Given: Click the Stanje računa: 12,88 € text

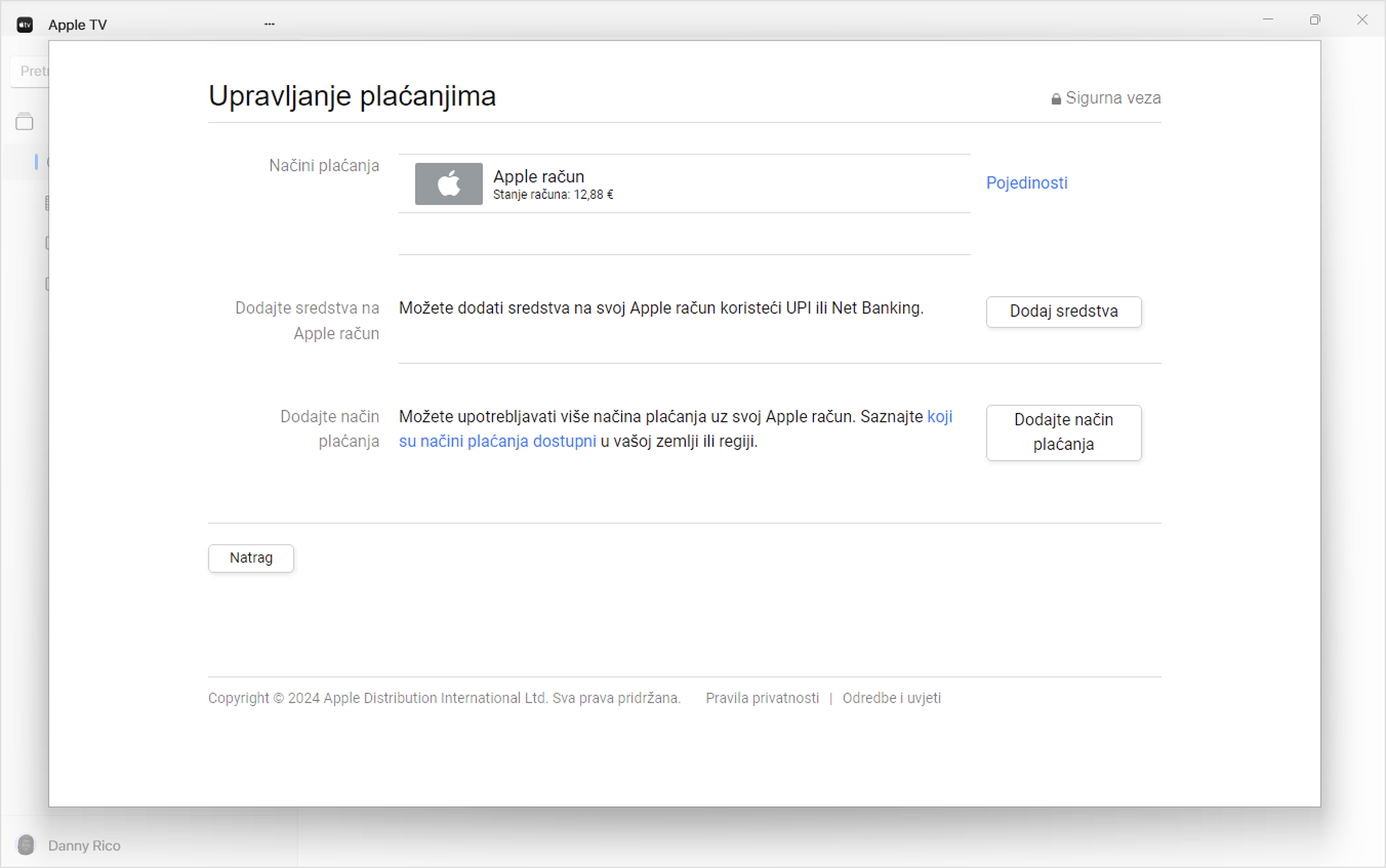Looking at the screenshot, I should tap(553, 195).
